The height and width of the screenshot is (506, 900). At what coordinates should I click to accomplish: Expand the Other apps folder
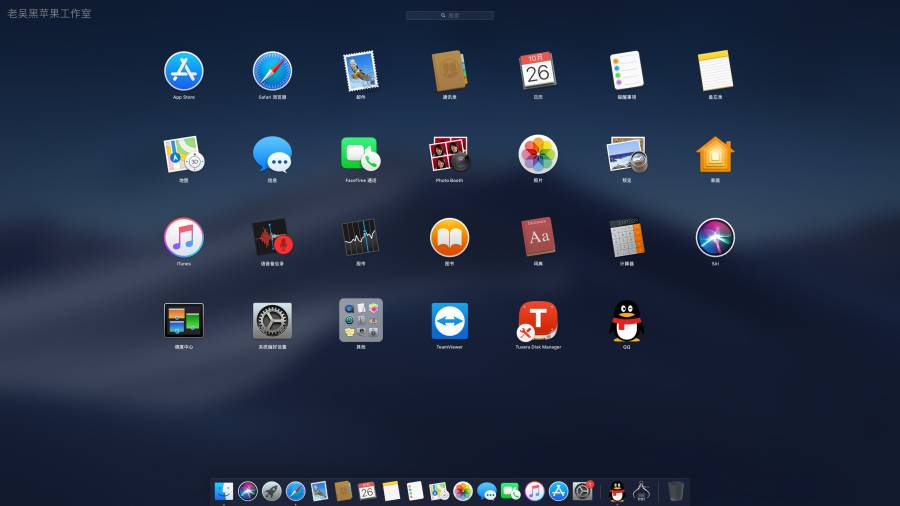click(x=360, y=320)
